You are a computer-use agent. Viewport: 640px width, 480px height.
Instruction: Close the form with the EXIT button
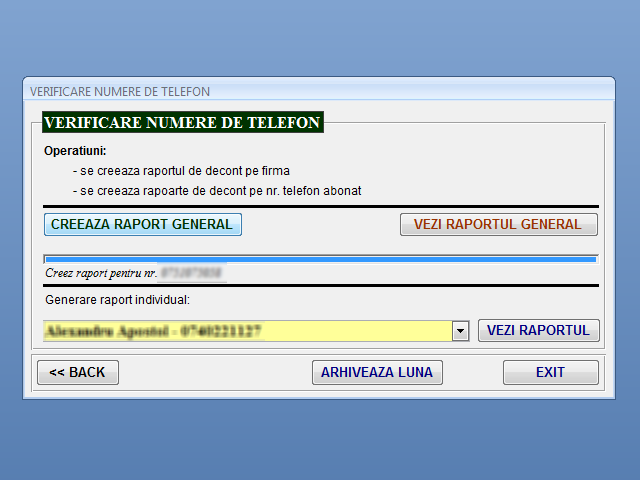[550, 373]
